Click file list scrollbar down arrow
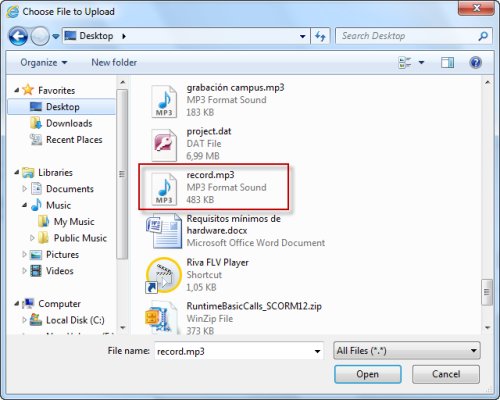 [487, 328]
